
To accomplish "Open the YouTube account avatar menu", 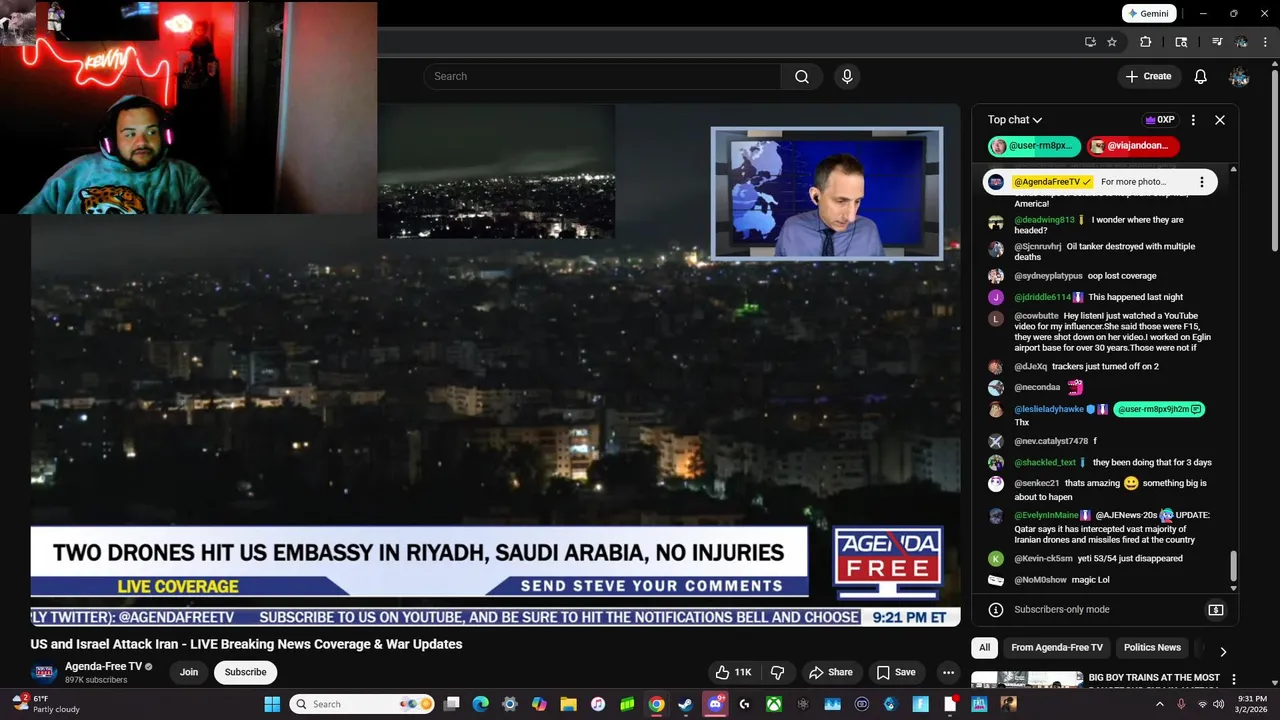I will pyautogui.click(x=1239, y=77).
